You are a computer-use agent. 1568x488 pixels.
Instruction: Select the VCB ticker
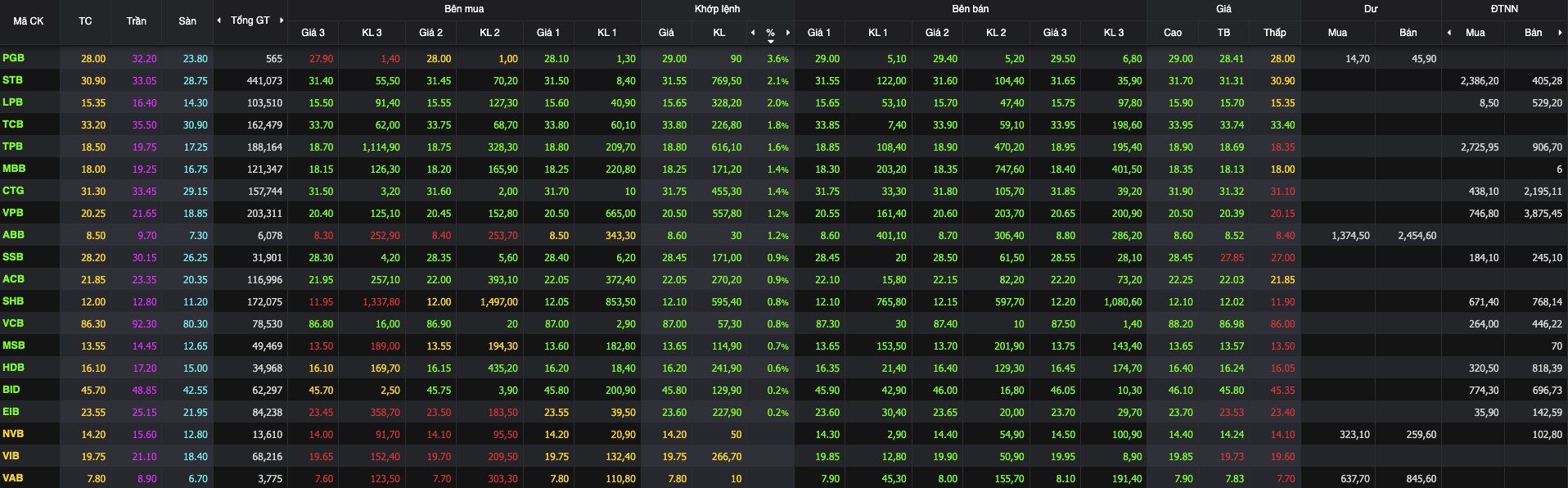[x=13, y=323]
